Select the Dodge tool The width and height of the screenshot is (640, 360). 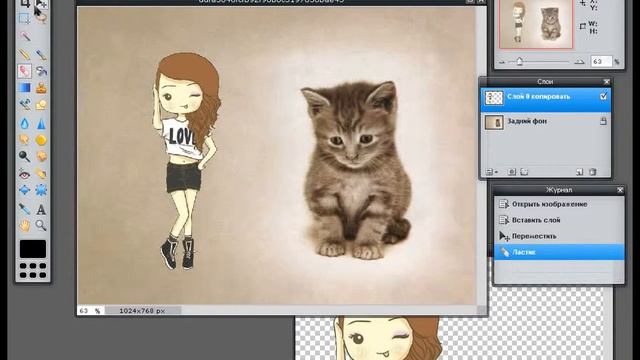[x=25, y=156]
